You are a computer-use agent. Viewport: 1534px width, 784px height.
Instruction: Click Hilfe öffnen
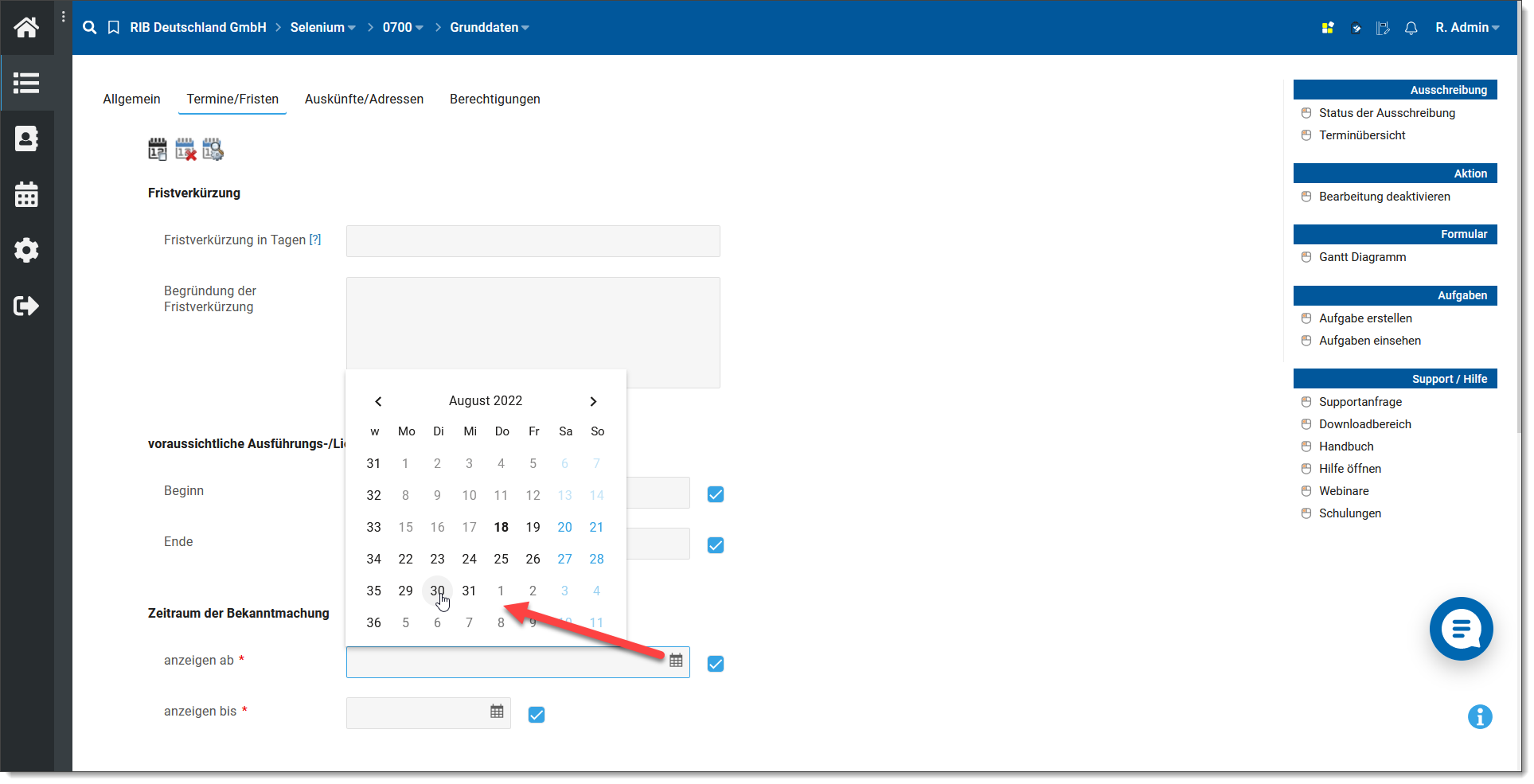tap(1349, 469)
